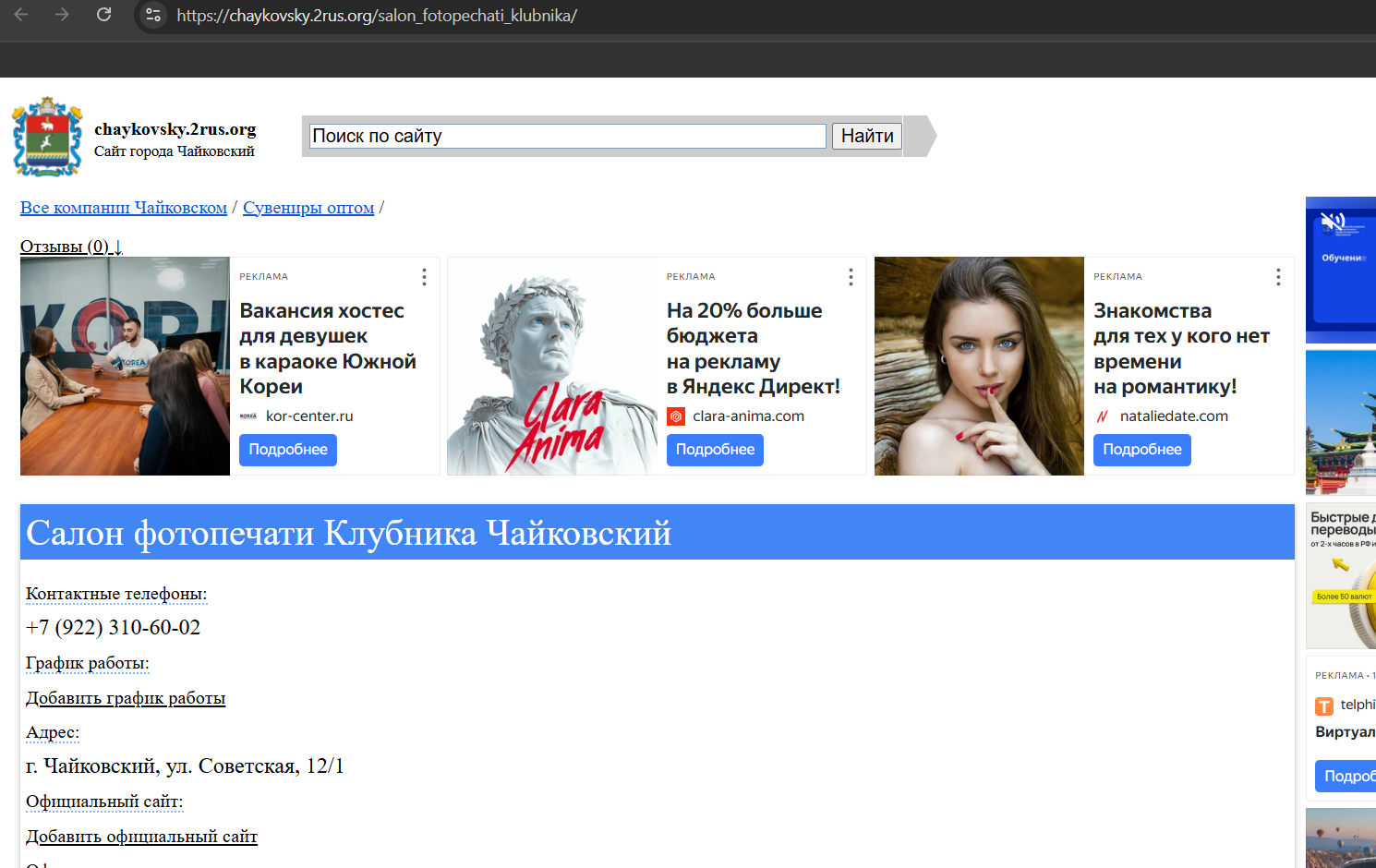Image resolution: width=1376 pixels, height=868 pixels.
Task: Click the Clara Anima statue ad image
Action: pos(551,367)
